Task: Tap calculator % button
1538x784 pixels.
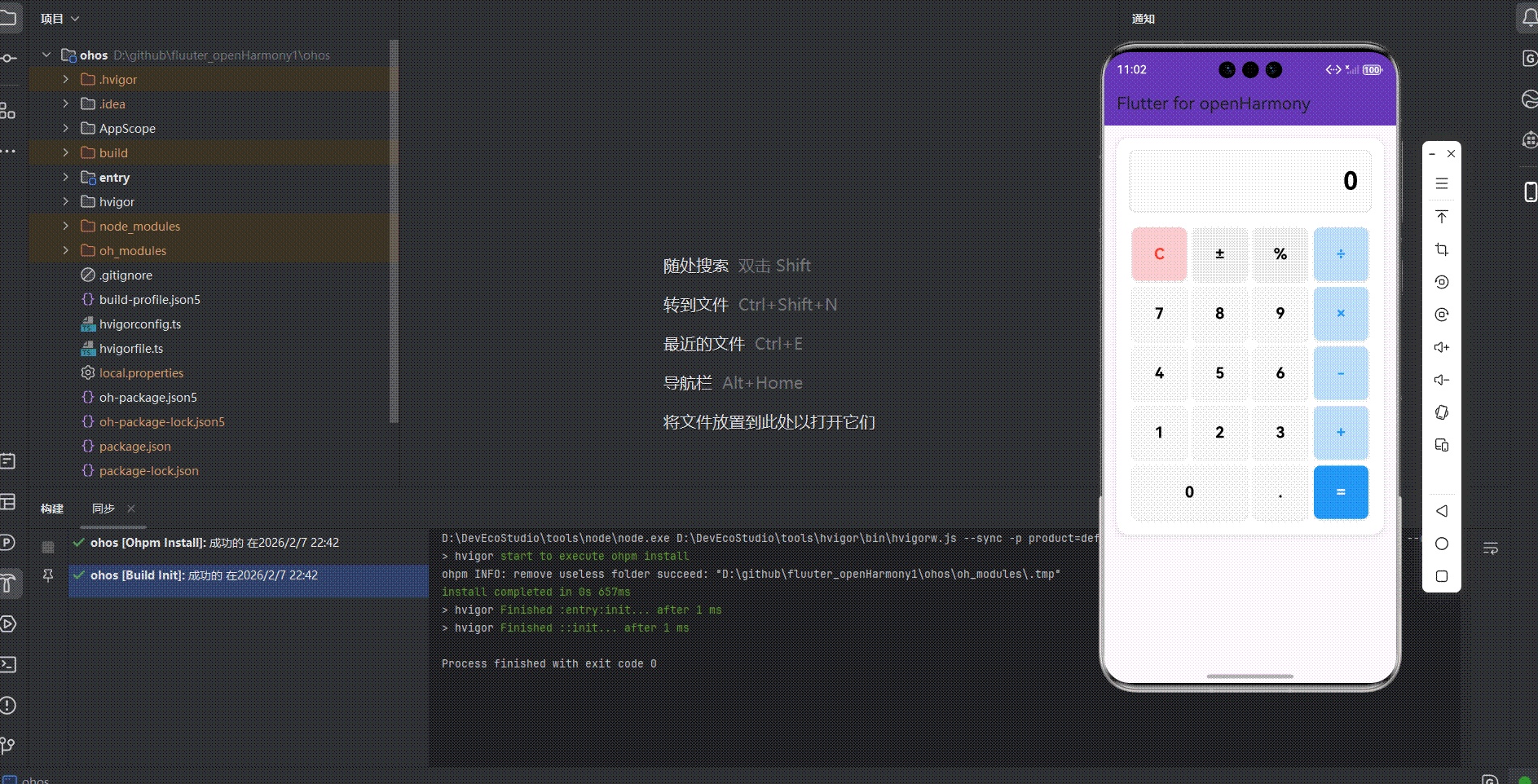Action: 1280,254
